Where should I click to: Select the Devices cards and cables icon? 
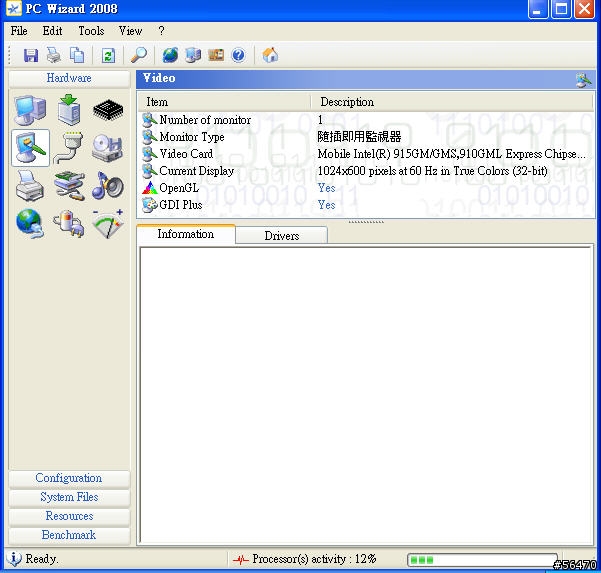coord(69,186)
